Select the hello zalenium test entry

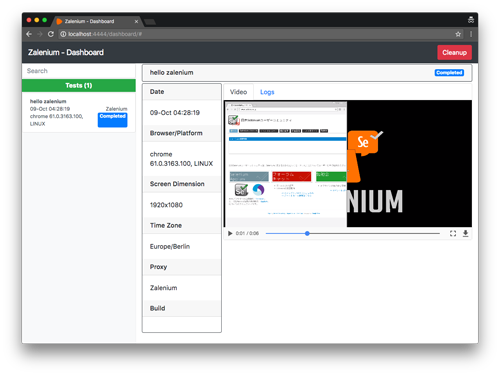point(79,112)
